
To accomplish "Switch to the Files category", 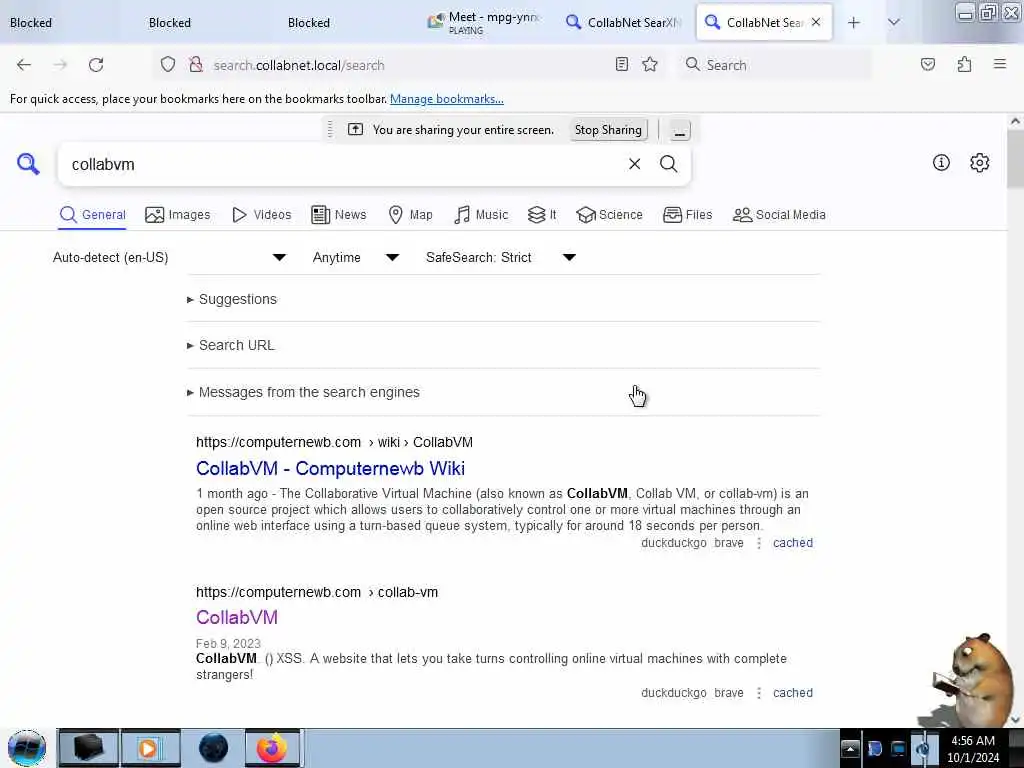I will (x=687, y=215).
